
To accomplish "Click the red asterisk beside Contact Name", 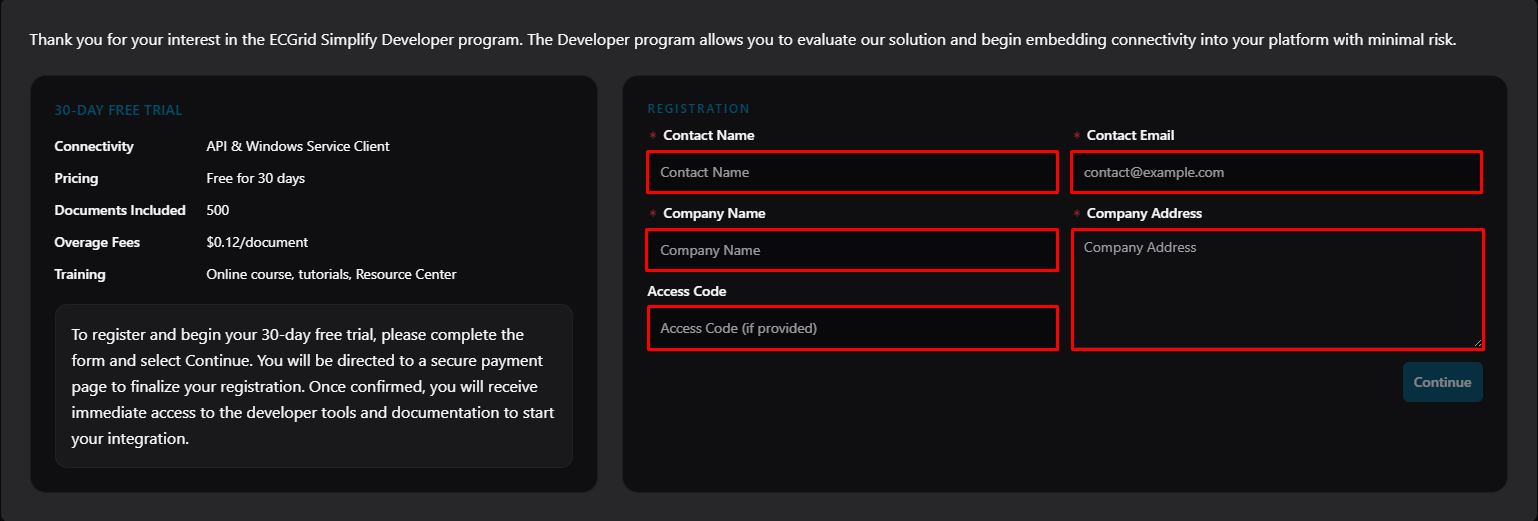I will coord(653,136).
